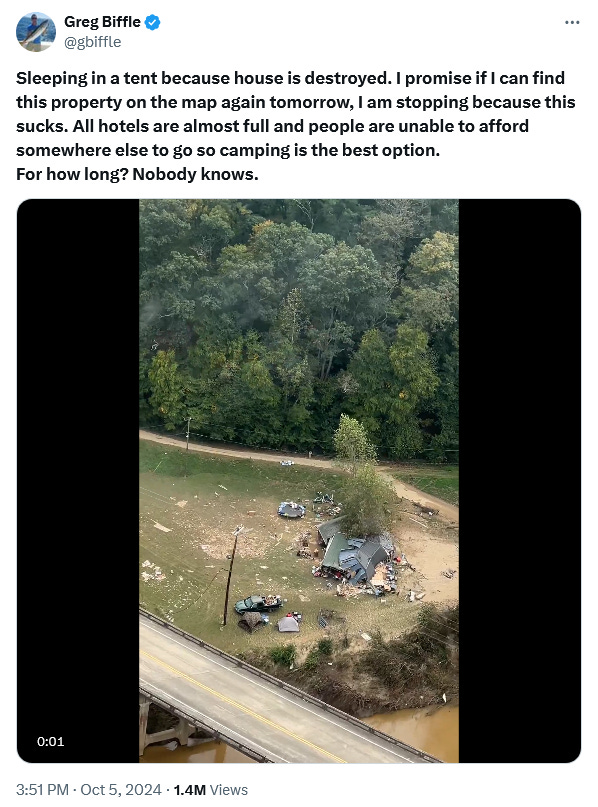Select the Oct 5, 2024 date
The width and height of the screenshot is (598, 807).
point(121,790)
